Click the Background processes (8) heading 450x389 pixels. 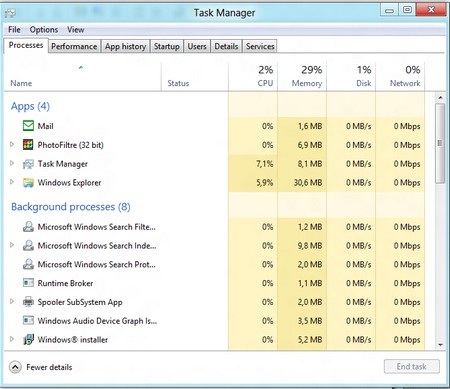71,207
